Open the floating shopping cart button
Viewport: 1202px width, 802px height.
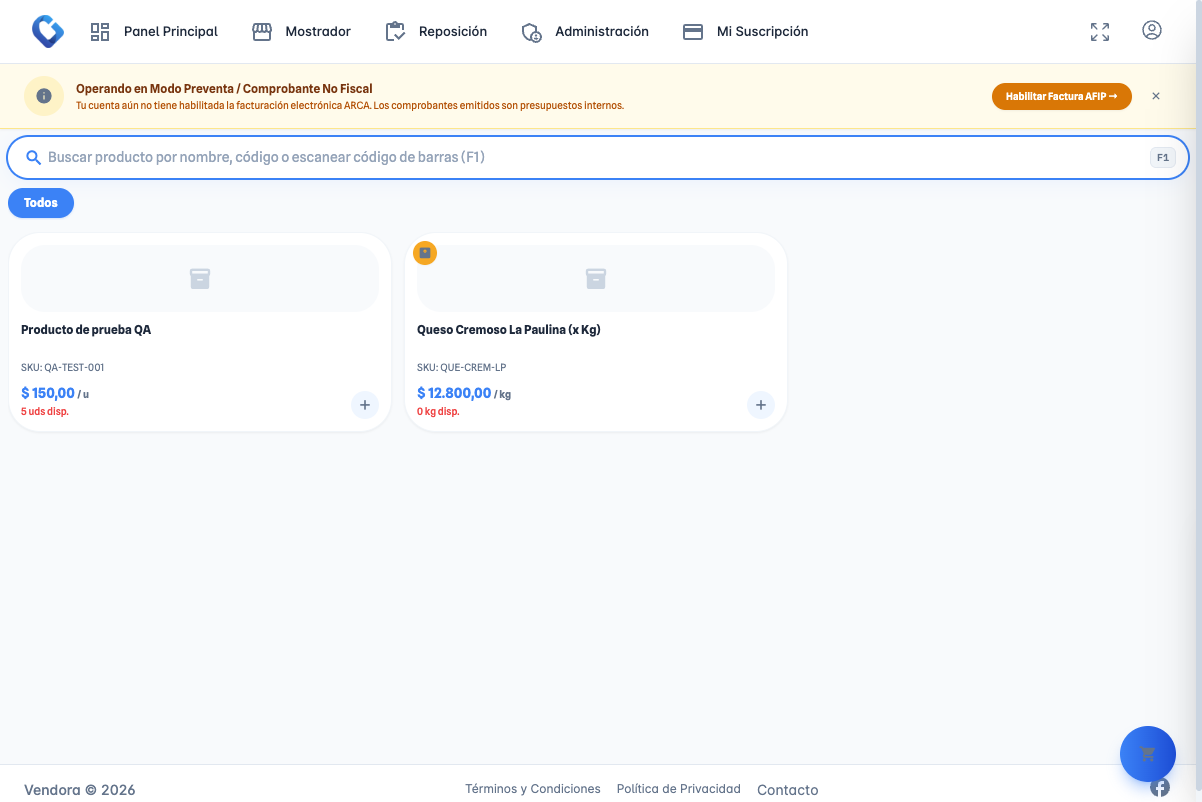[1148, 754]
